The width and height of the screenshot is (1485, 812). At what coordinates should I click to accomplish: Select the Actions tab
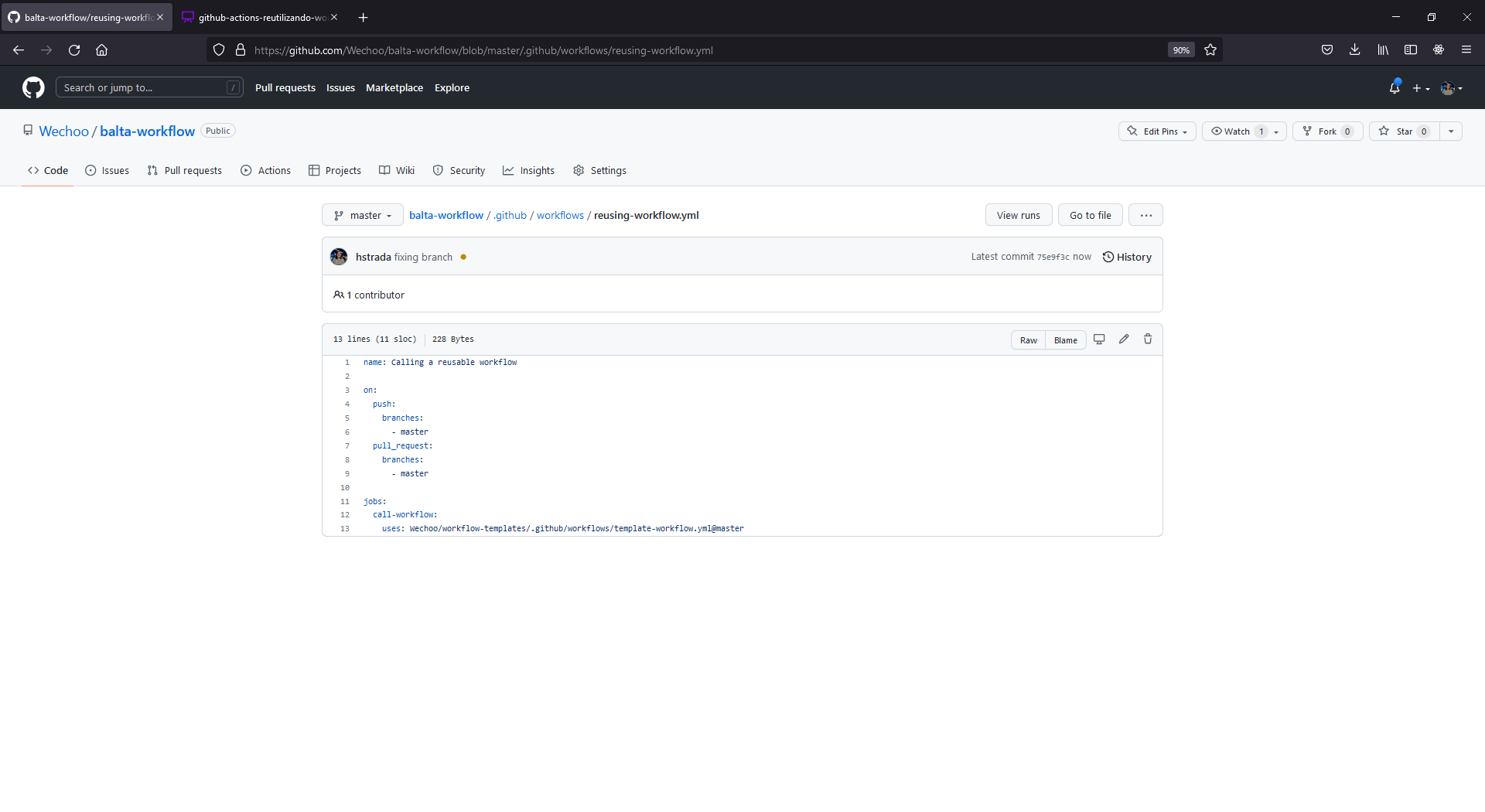[265, 170]
